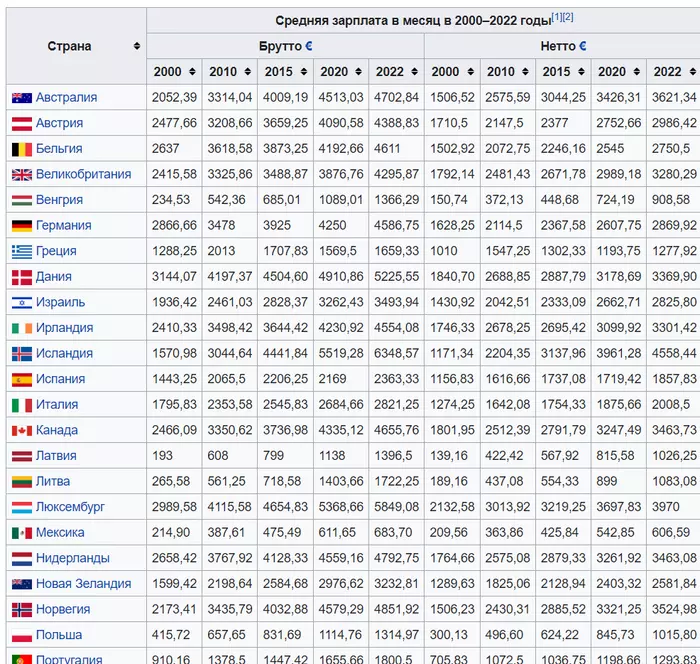Open the Польша country link
The width and height of the screenshot is (700, 664).
59,635
